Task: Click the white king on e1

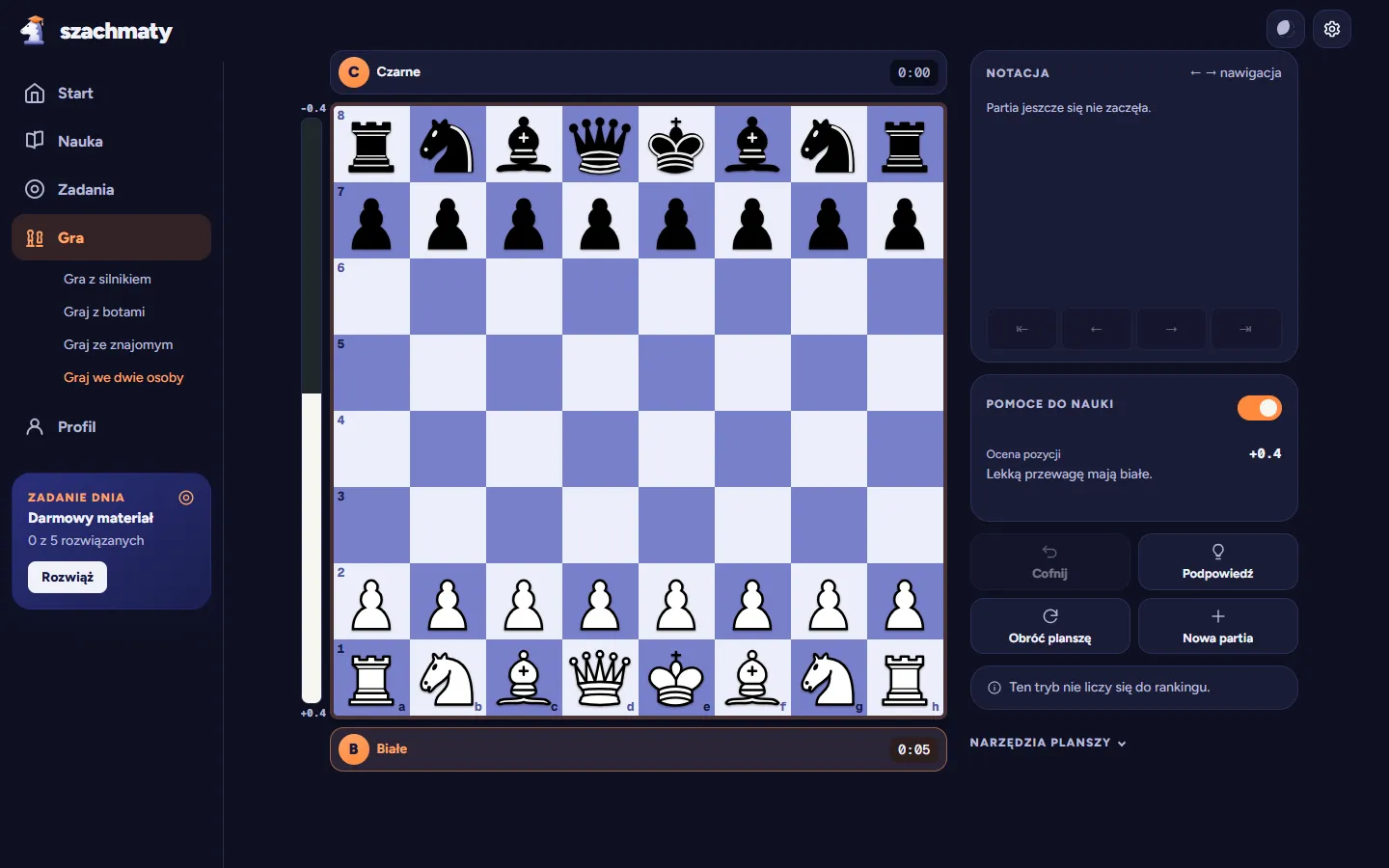Action: point(676,678)
